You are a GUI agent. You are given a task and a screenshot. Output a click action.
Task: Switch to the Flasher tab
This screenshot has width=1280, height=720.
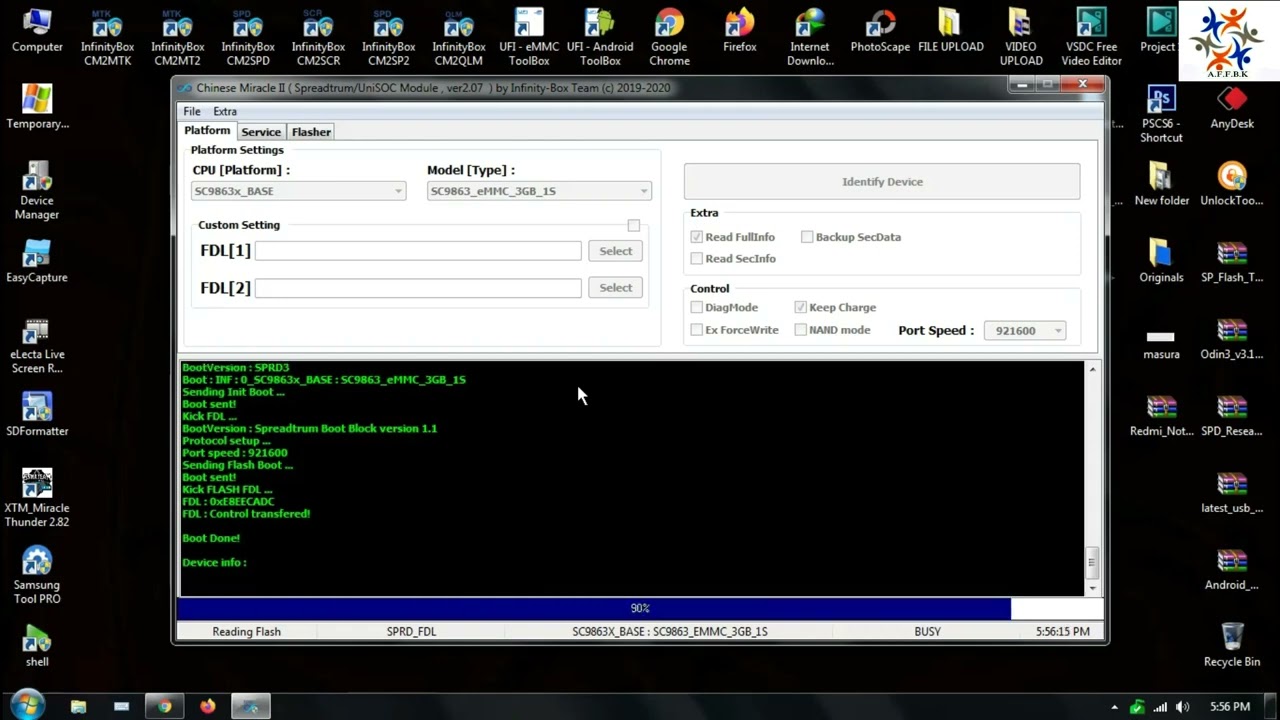tap(311, 132)
